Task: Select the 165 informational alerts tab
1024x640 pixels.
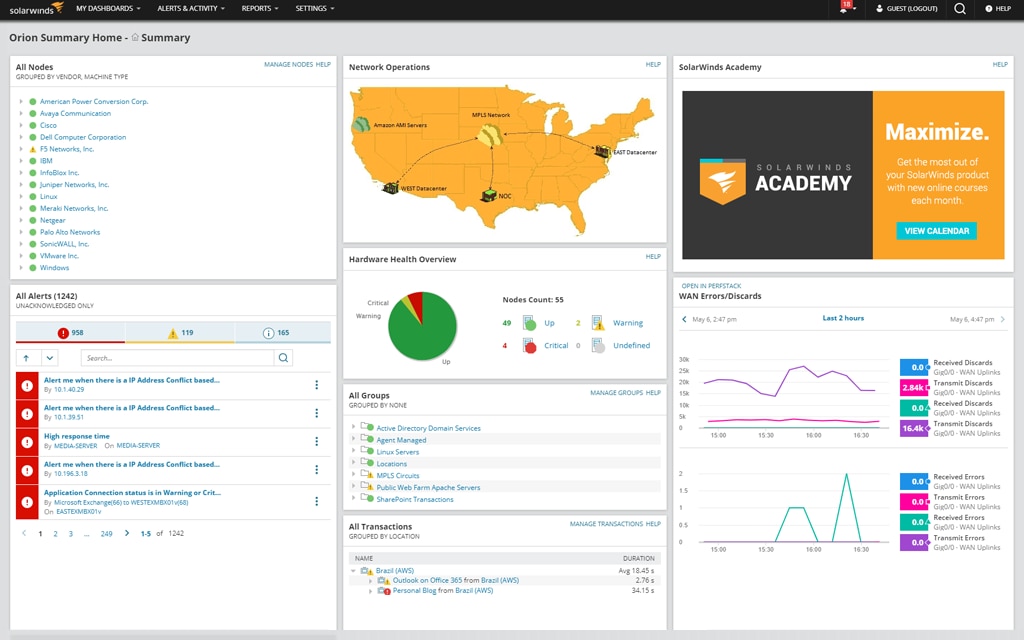Action: tap(282, 332)
